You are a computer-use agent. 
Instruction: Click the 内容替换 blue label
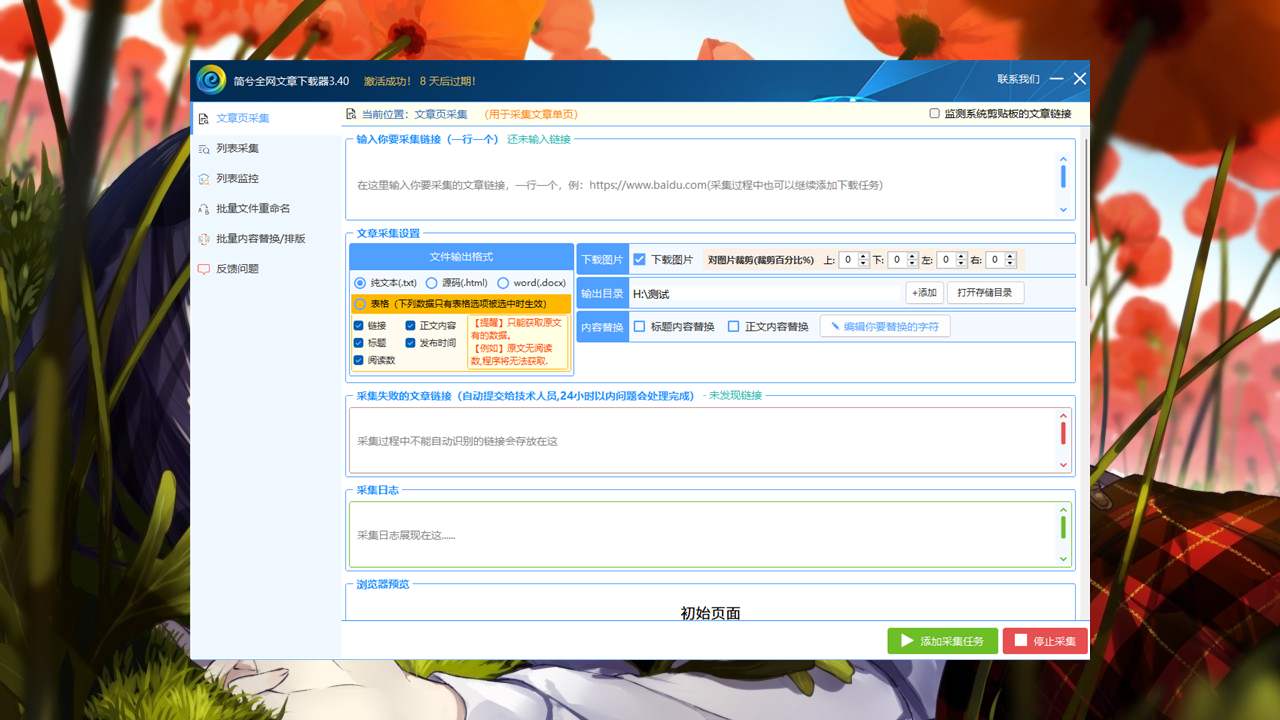click(602, 326)
